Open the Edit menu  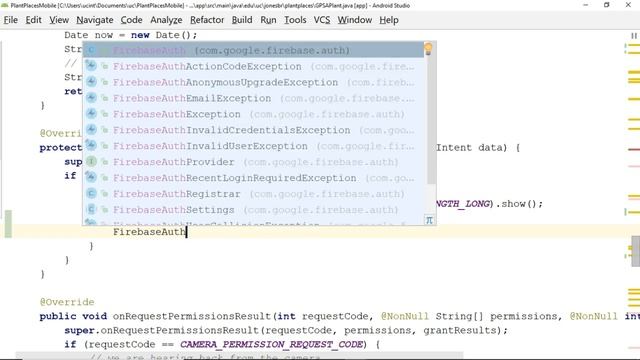point(33,20)
